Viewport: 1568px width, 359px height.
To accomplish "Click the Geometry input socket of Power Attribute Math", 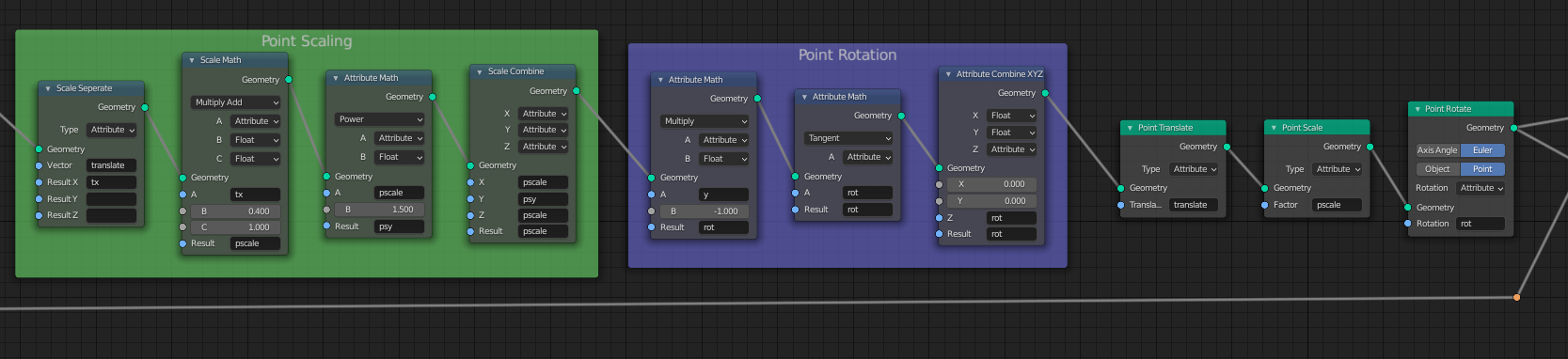I will 326,177.
